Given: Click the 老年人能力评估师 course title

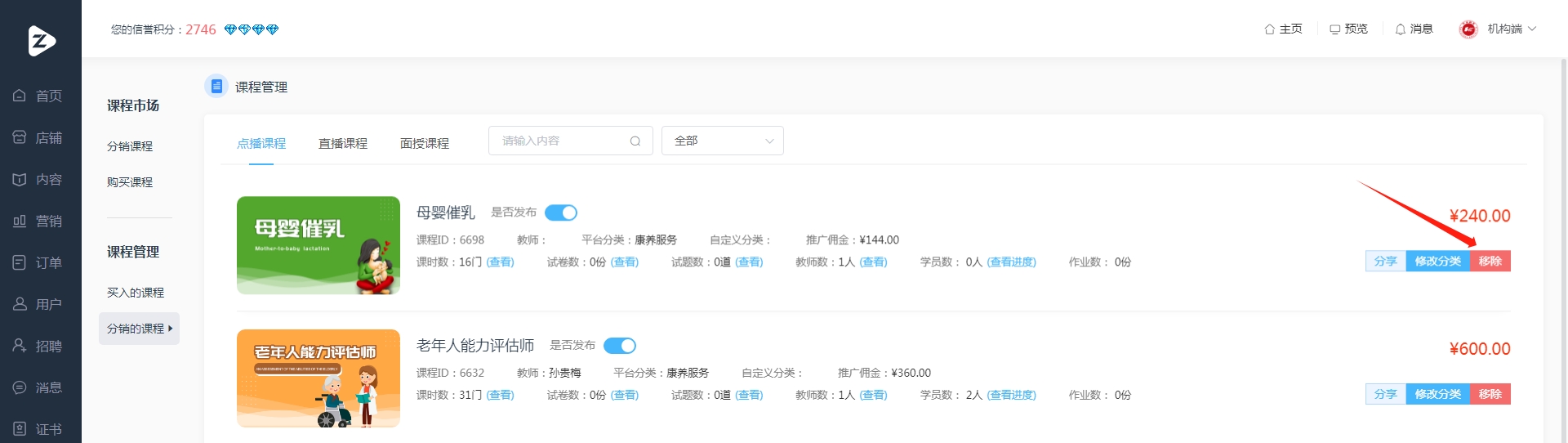Looking at the screenshot, I should point(475,346).
